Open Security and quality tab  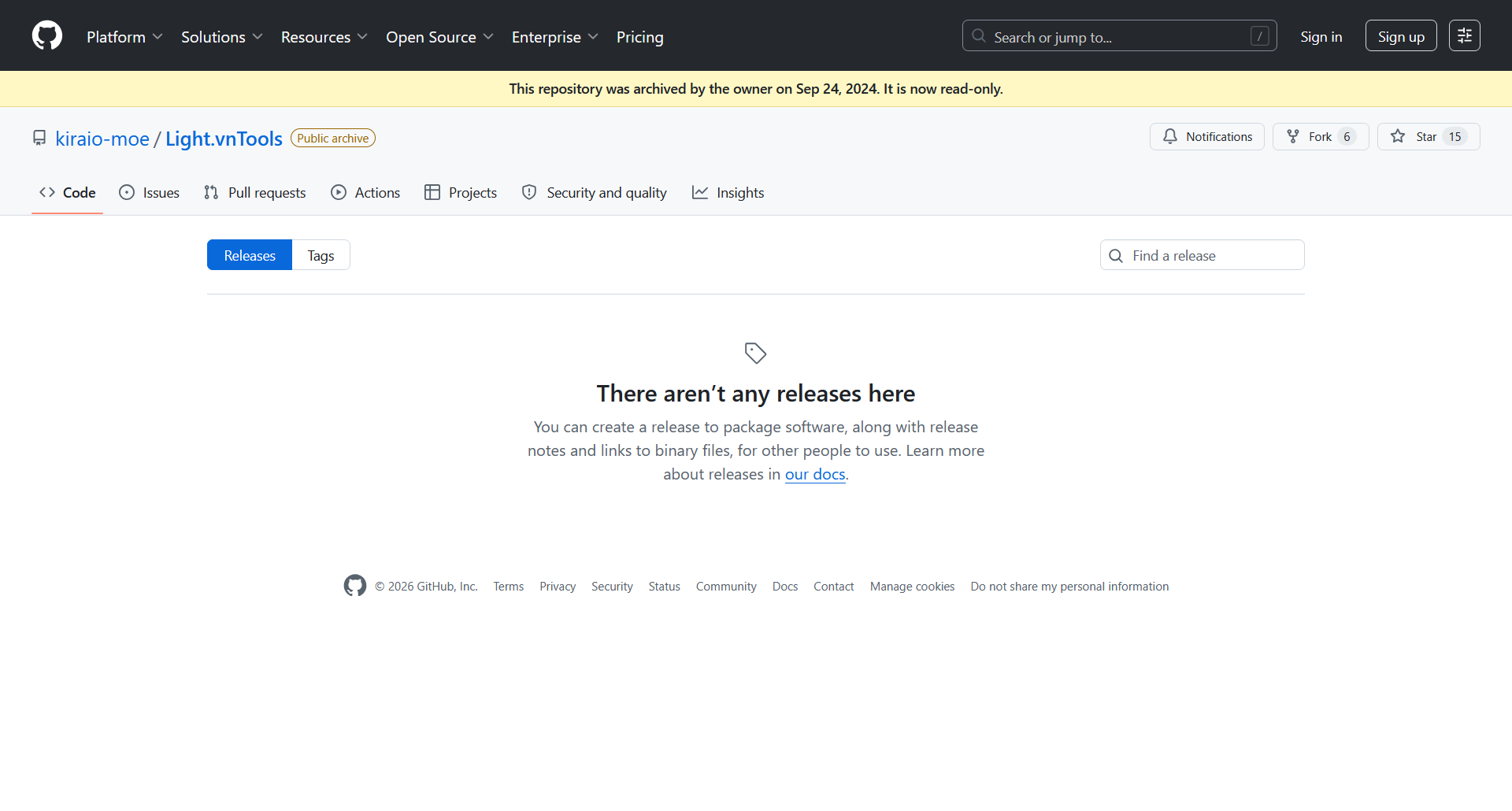pyautogui.click(x=595, y=193)
